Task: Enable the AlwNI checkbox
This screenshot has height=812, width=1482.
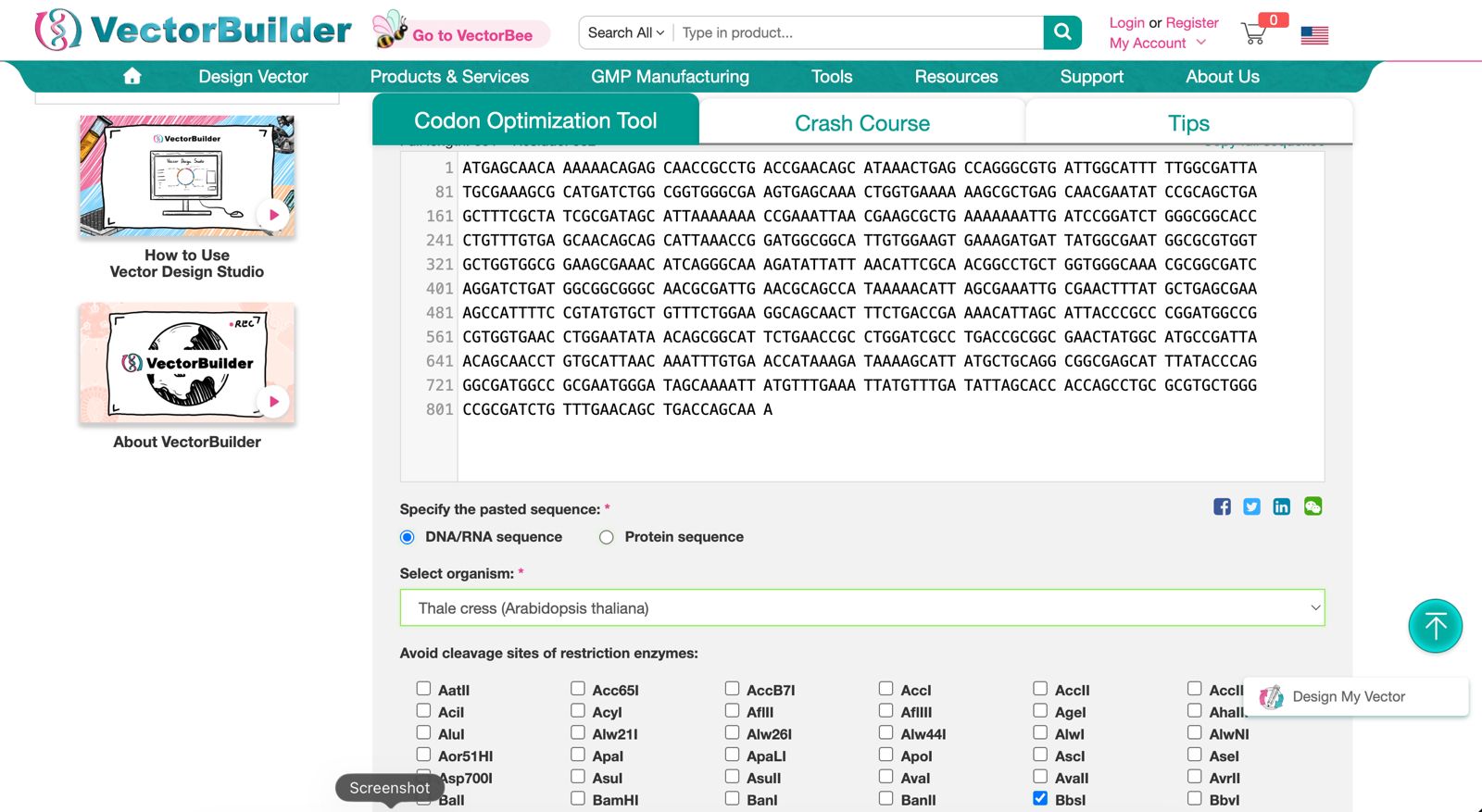Action: (1195, 732)
